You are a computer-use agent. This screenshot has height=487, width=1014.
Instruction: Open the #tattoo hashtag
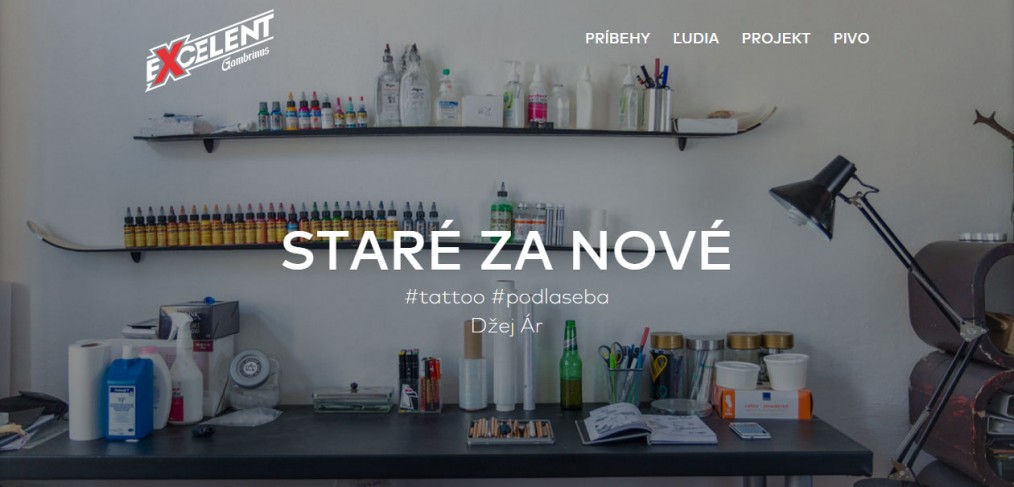(x=445, y=297)
